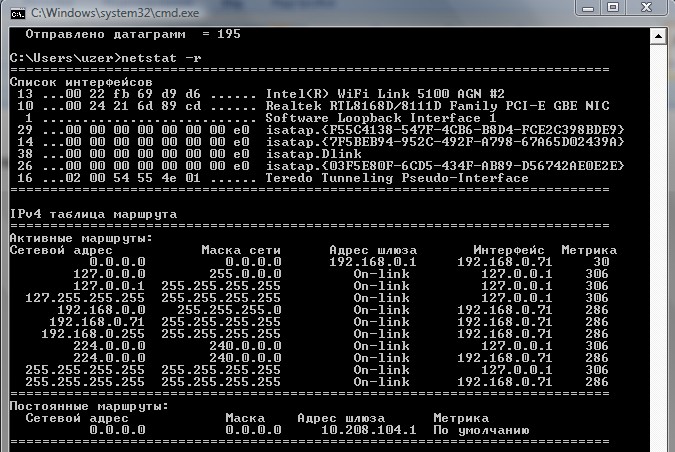
Task: Click interface index 16 for Teredo
Action: 25,178
